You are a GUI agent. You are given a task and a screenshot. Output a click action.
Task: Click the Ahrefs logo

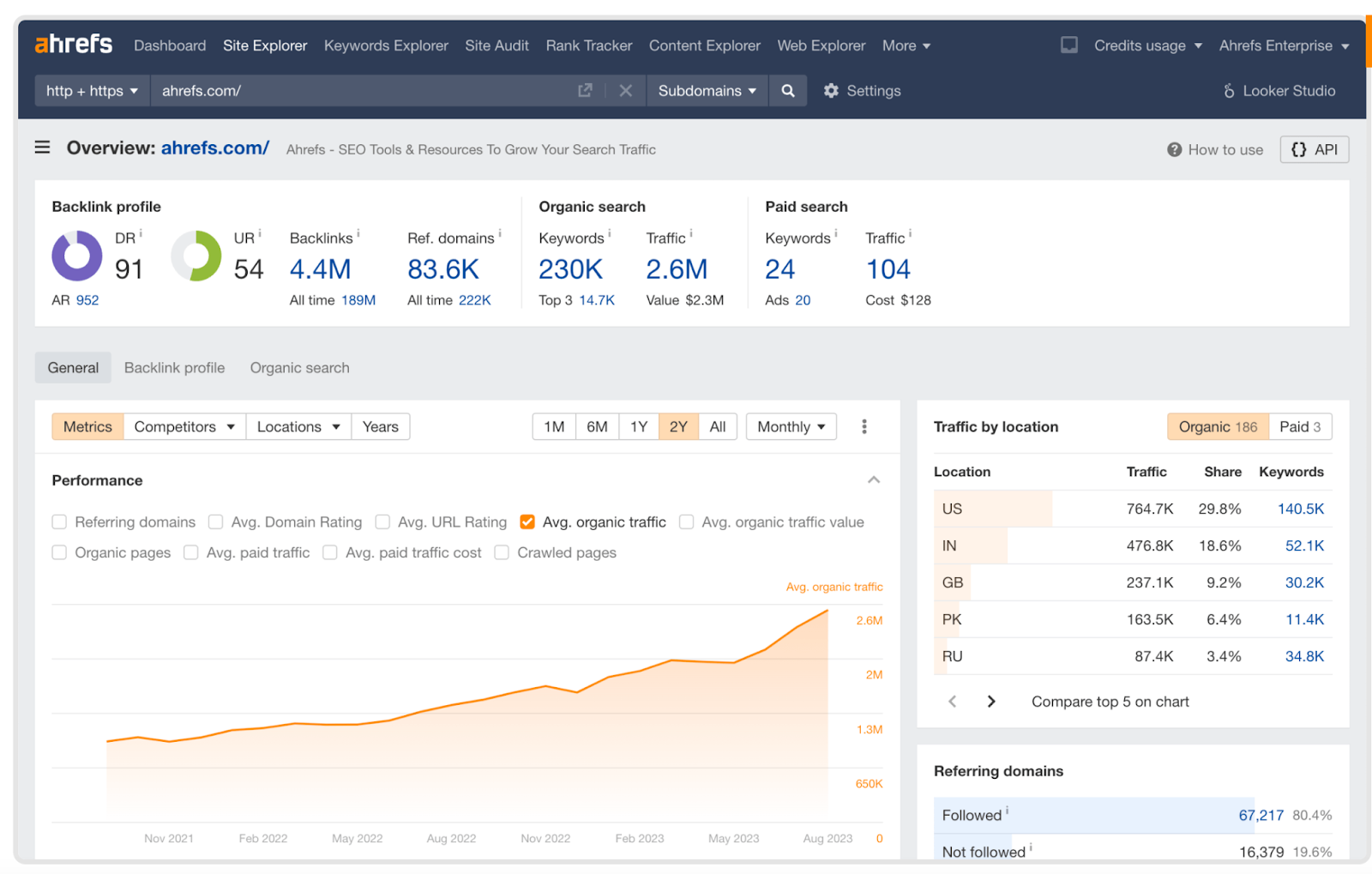pos(74,45)
